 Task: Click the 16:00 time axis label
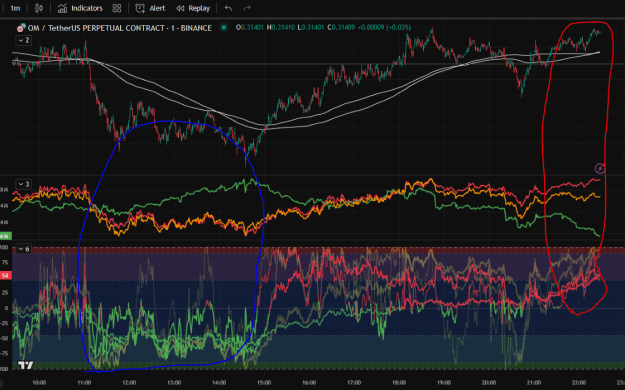click(309, 383)
